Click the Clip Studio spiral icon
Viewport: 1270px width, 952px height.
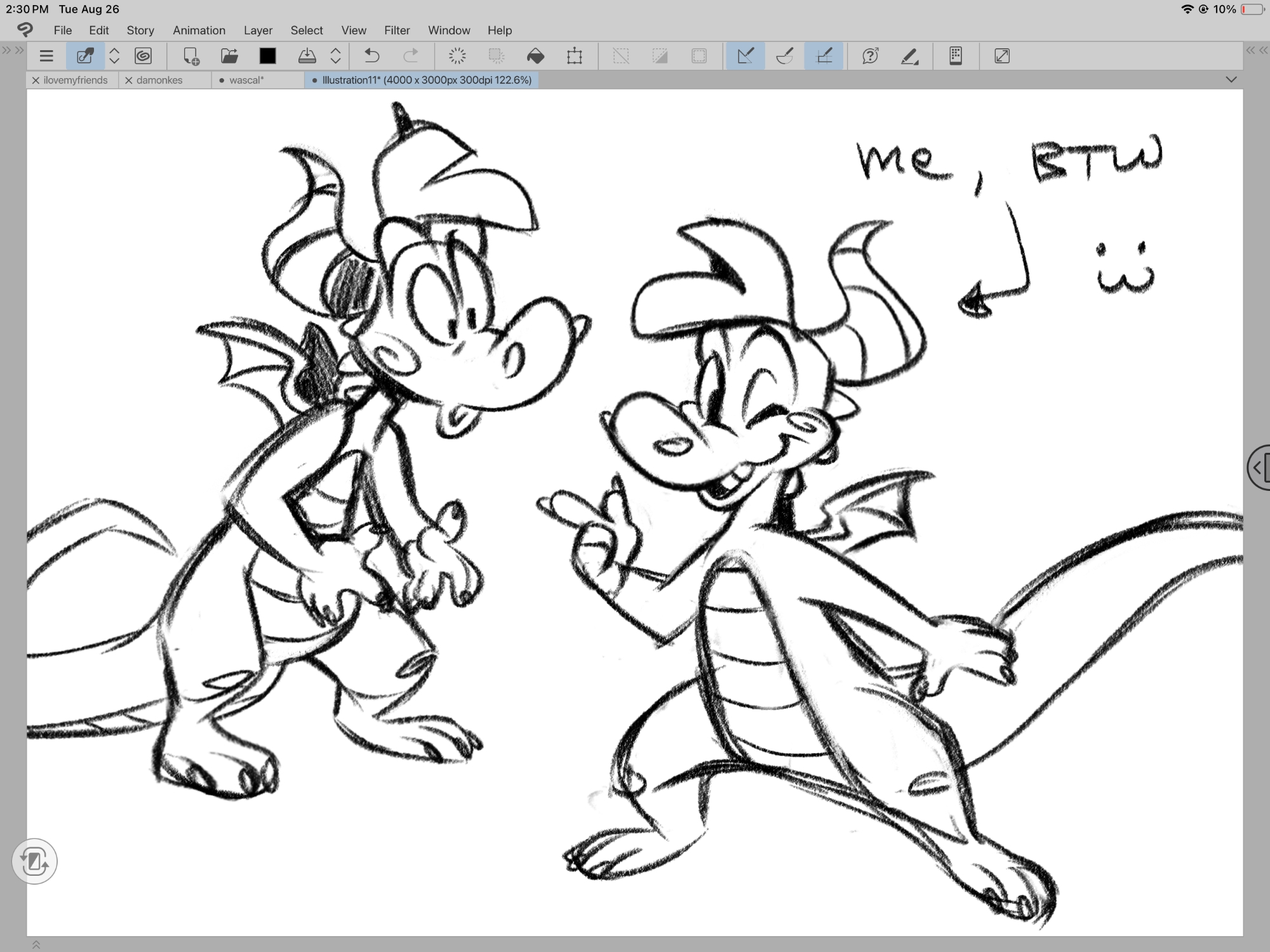click(144, 56)
